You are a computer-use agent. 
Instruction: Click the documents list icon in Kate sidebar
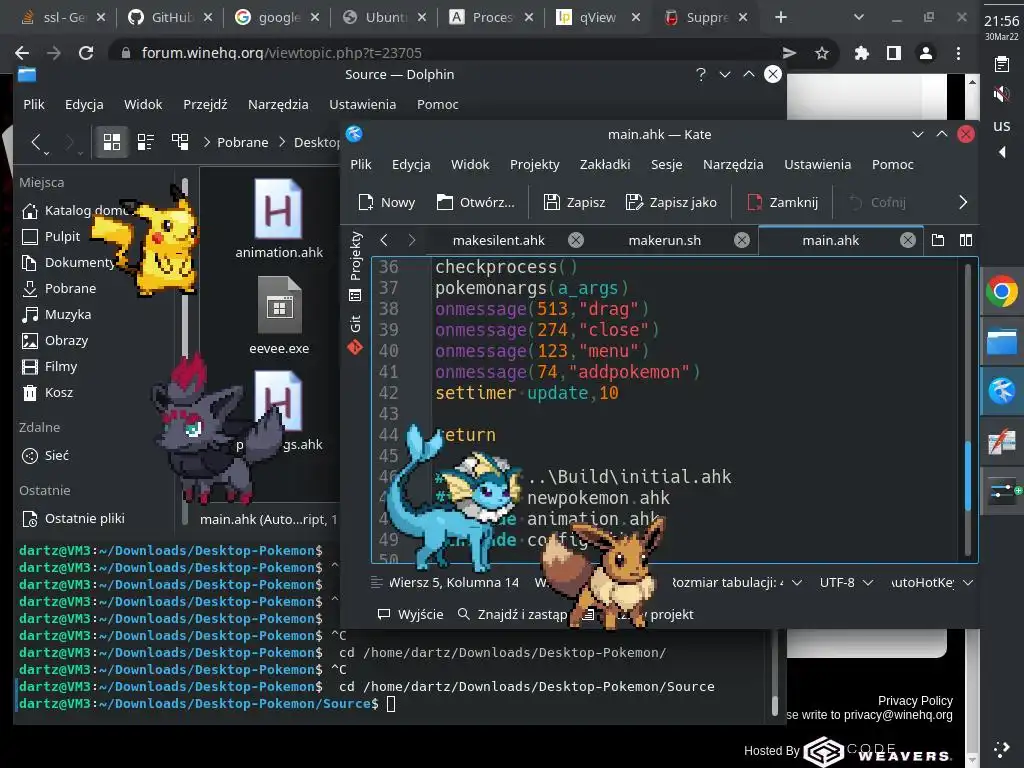click(x=355, y=296)
